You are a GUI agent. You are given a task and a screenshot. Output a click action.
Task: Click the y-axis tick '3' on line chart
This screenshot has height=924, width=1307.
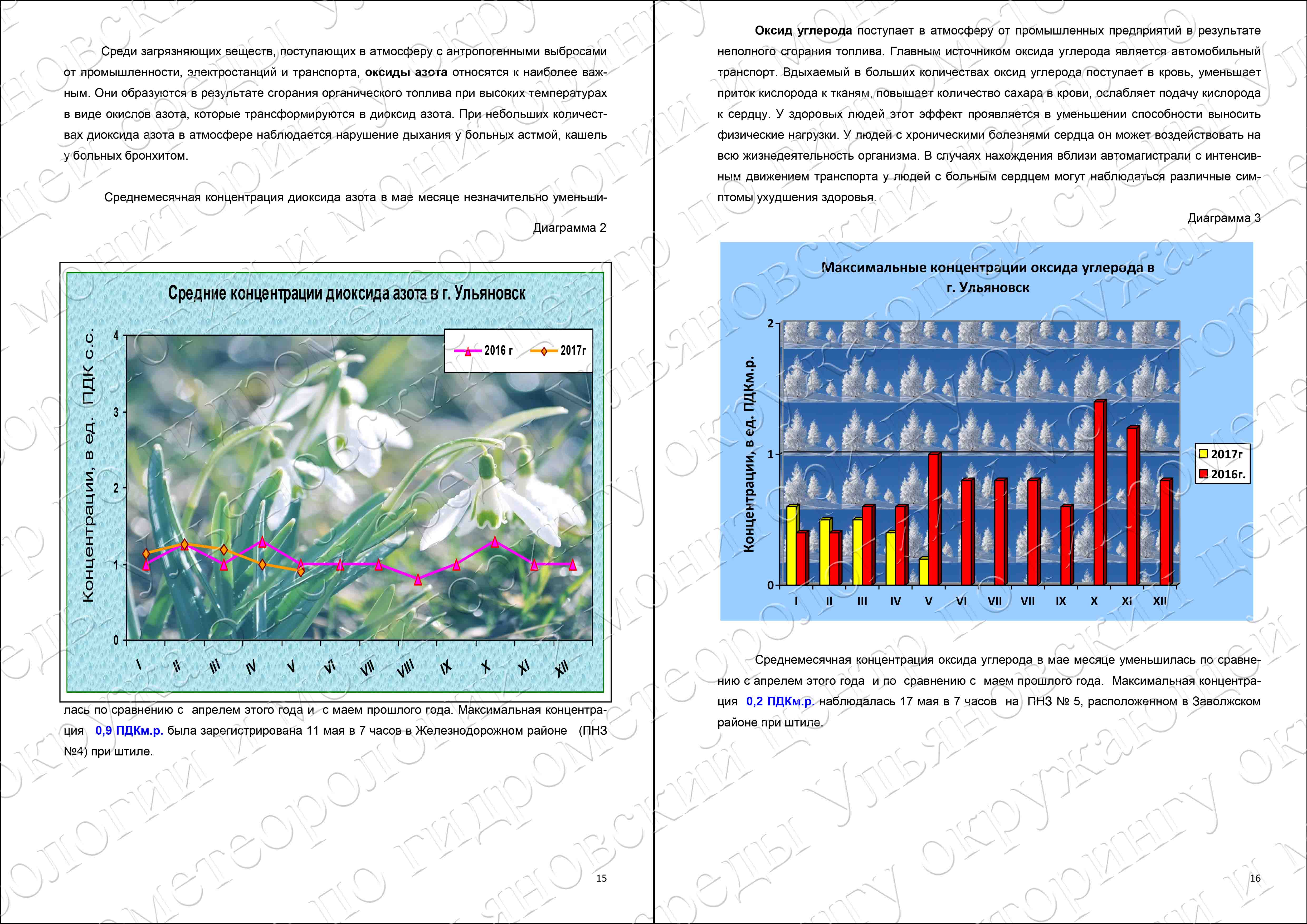116,412
